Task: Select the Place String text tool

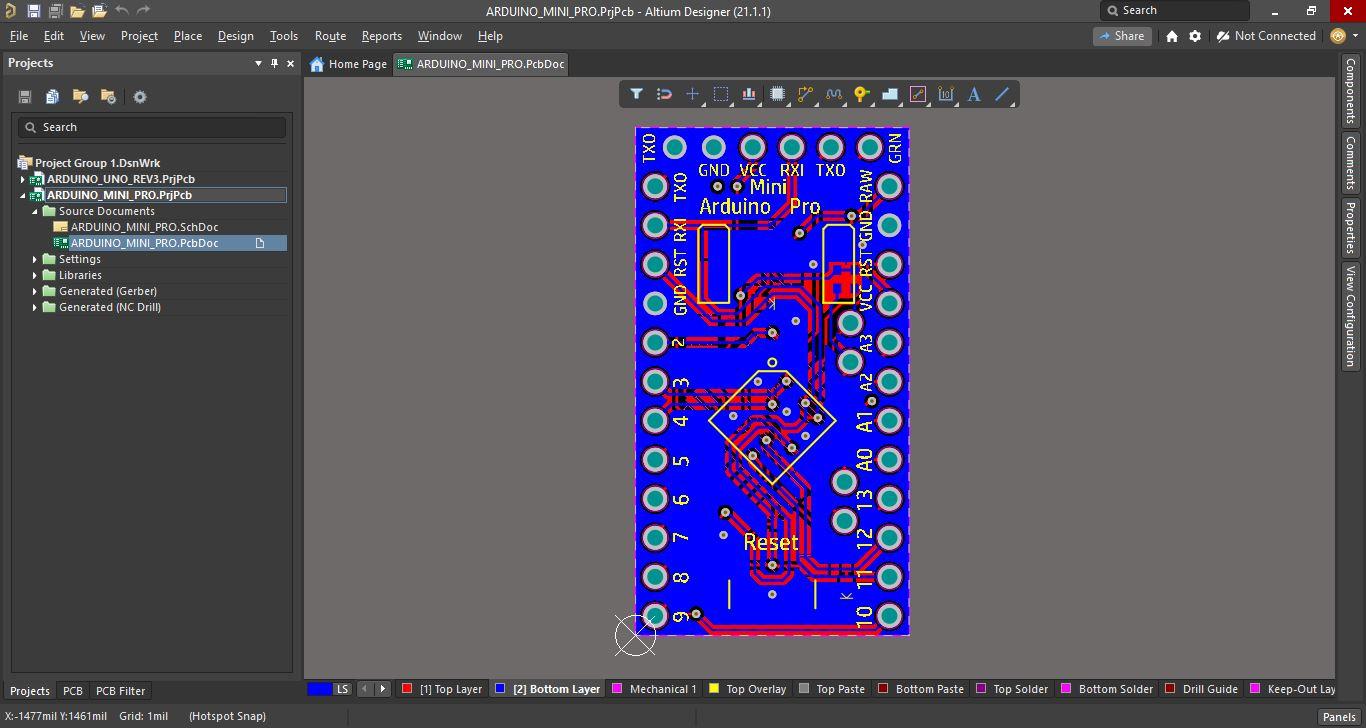Action: click(x=974, y=94)
